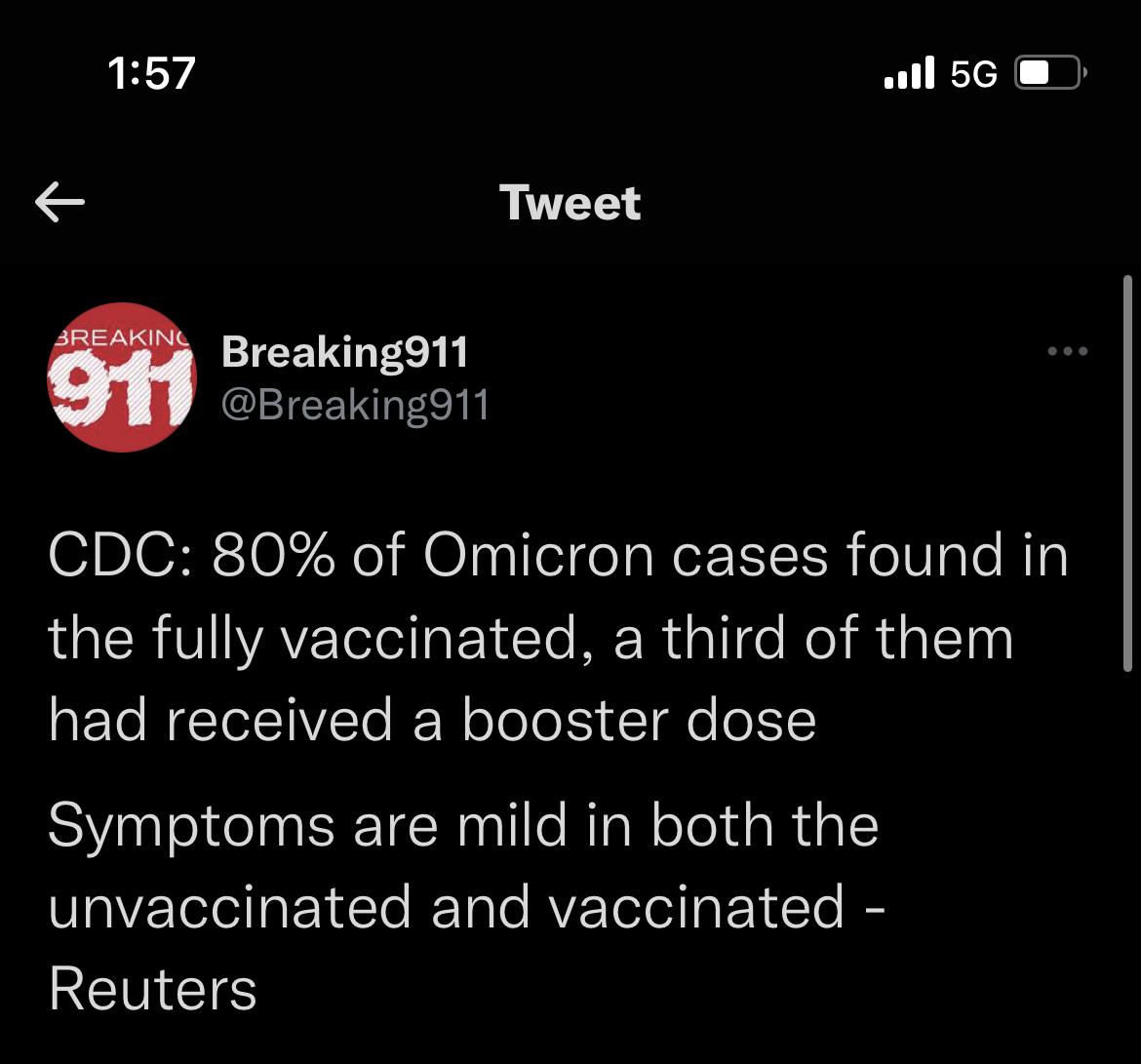The image size is (1141, 1064).
Task: Tap the back arrow to leave tweet
Action: click(59, 202)
